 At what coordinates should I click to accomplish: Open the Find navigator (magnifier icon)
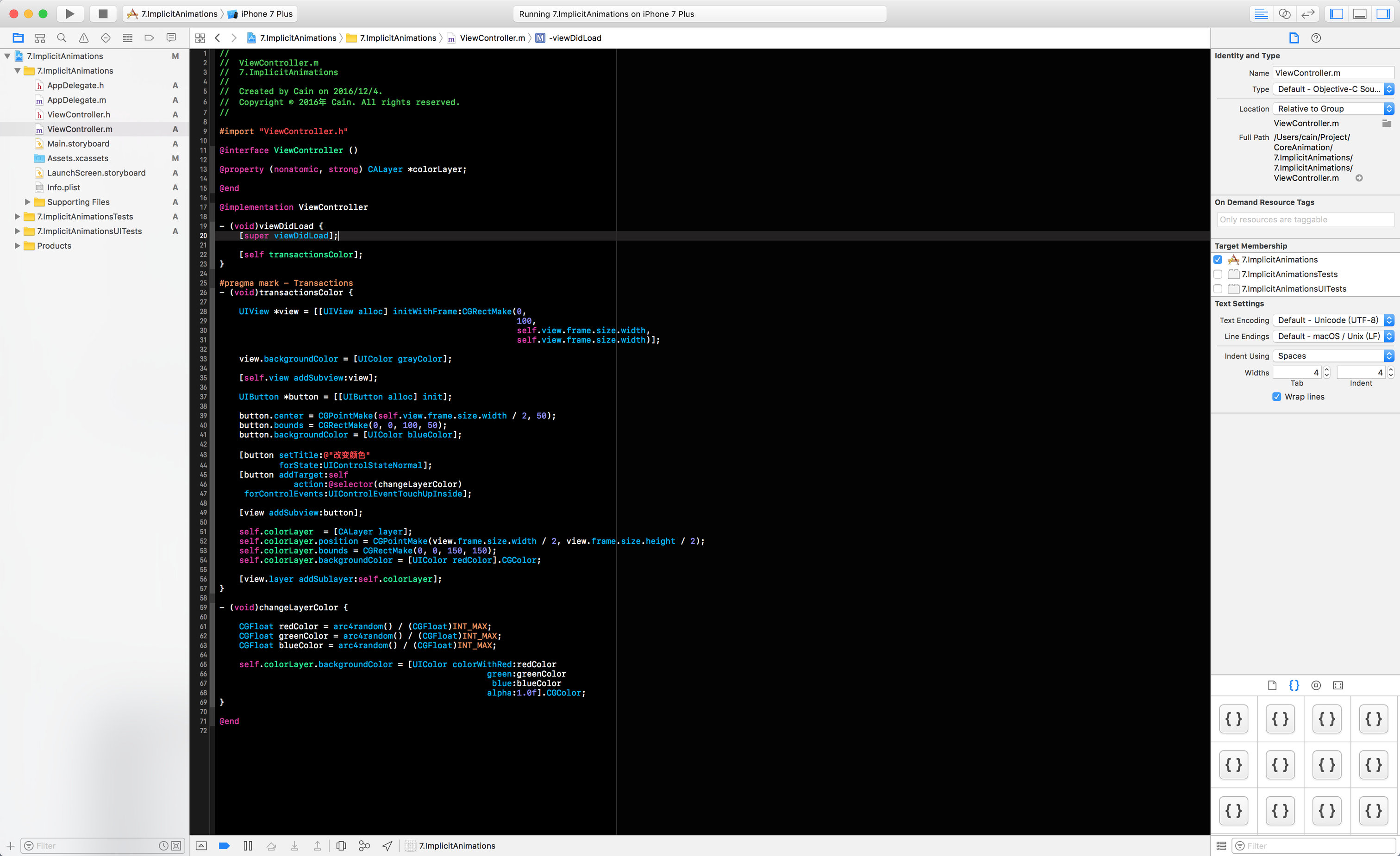point(62,38)
